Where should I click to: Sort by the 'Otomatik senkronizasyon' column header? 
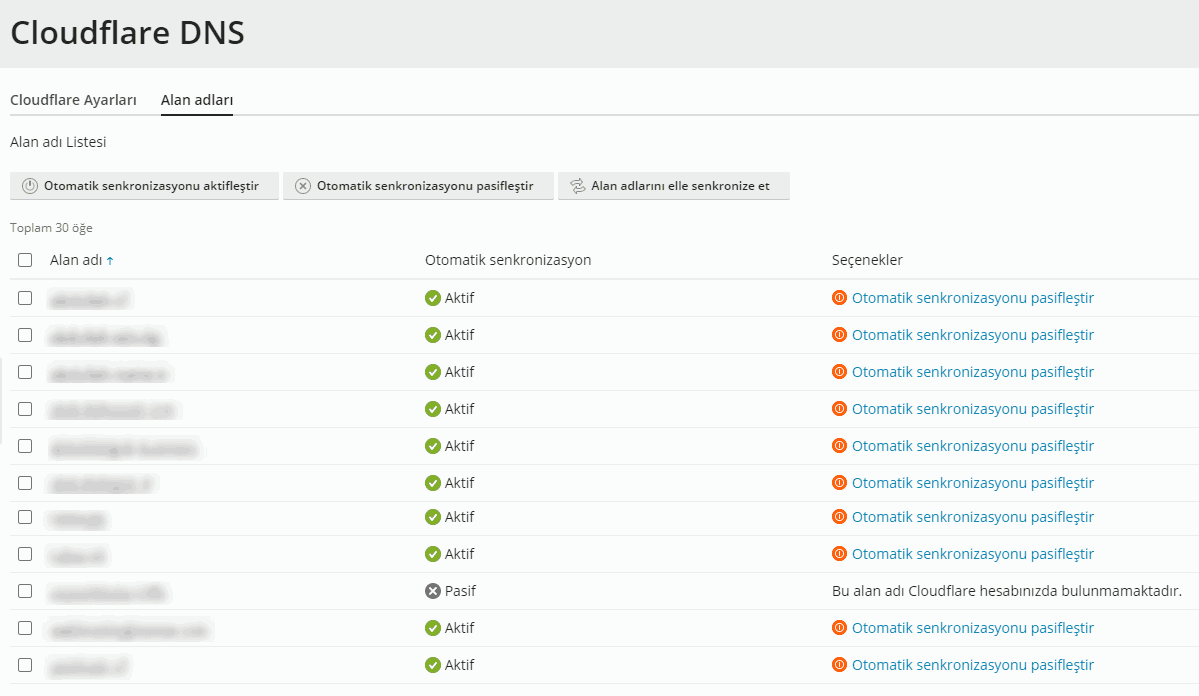point(508,260)
